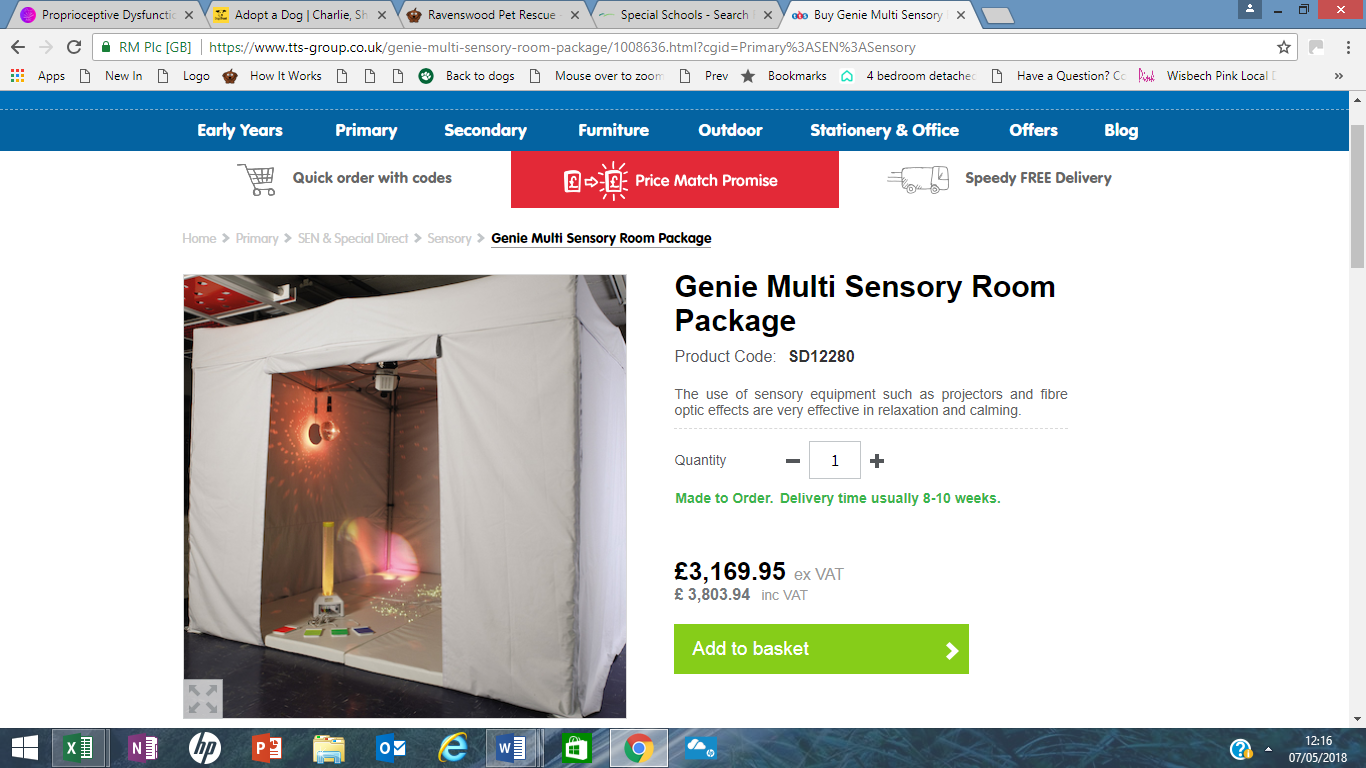This screenshot has height=768, width=1366.
Task: Click the Price Match Promise banner
Action: (x=675, y=180)
